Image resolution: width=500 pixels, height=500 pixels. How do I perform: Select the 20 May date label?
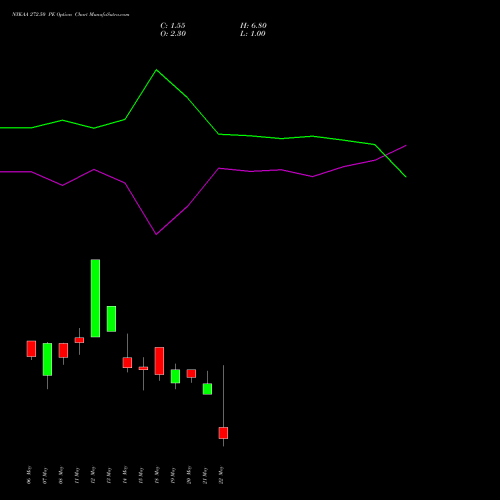189,475
